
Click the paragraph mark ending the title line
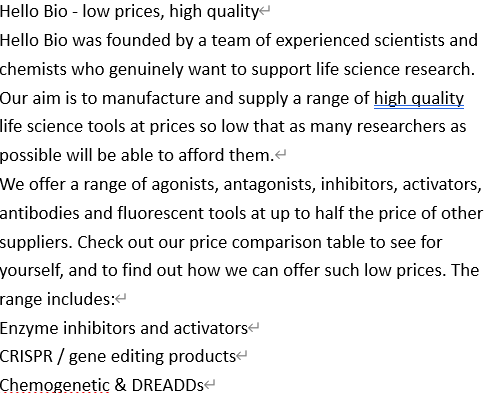pos(265,11)
